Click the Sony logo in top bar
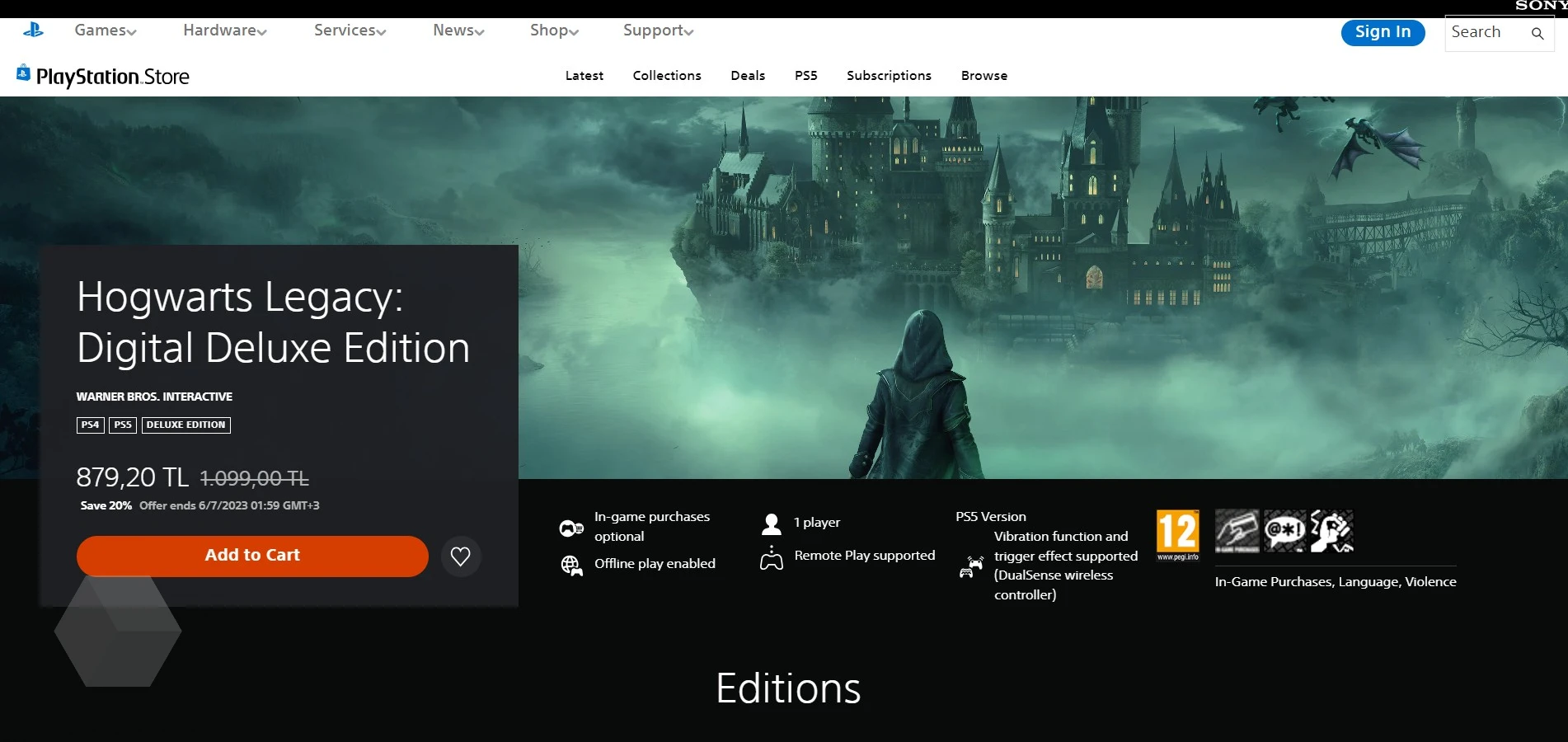This screenshot has height=742, width=1568. coord(1541,6)
